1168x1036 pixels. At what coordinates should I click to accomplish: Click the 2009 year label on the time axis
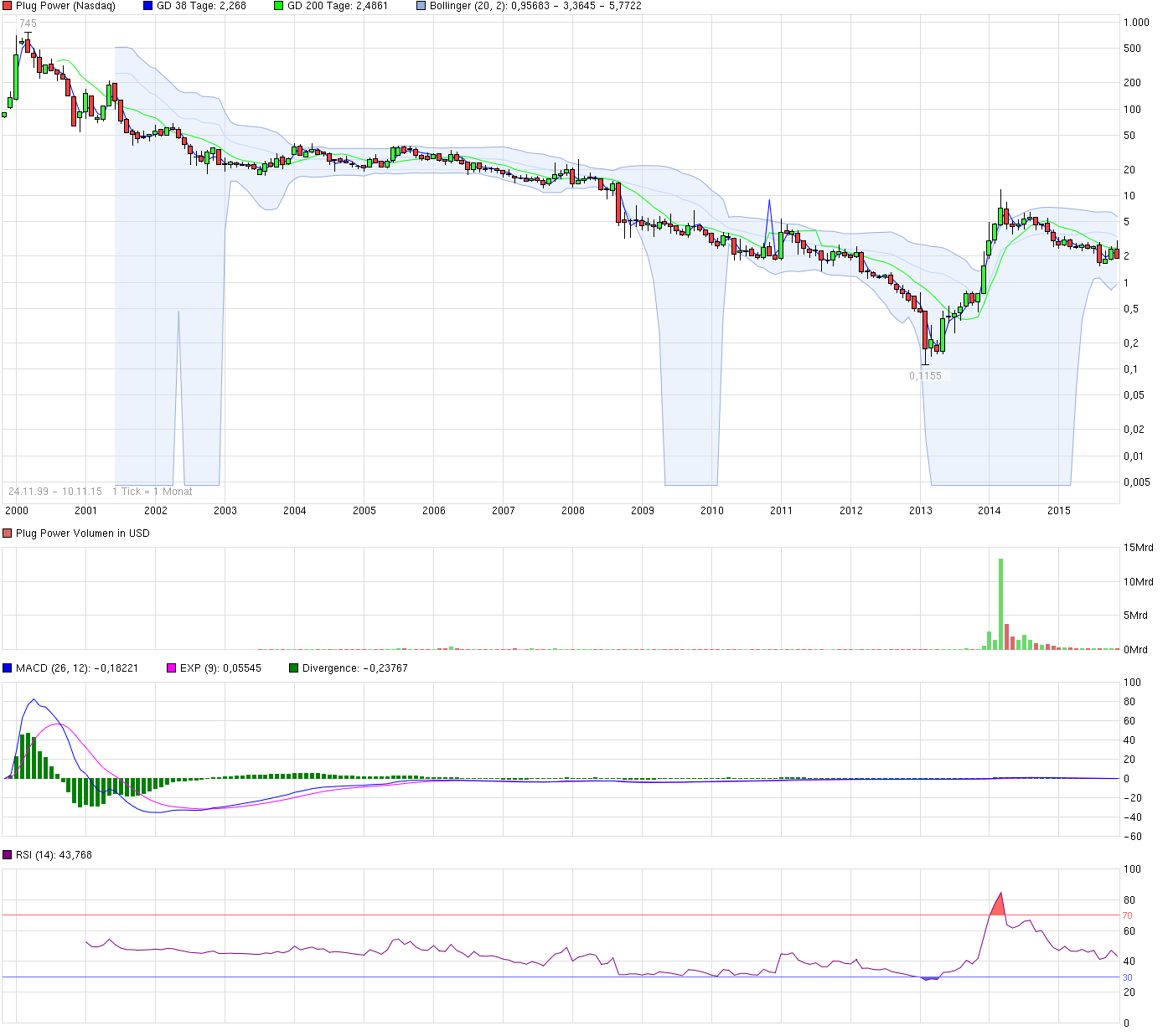coord(643,511)
